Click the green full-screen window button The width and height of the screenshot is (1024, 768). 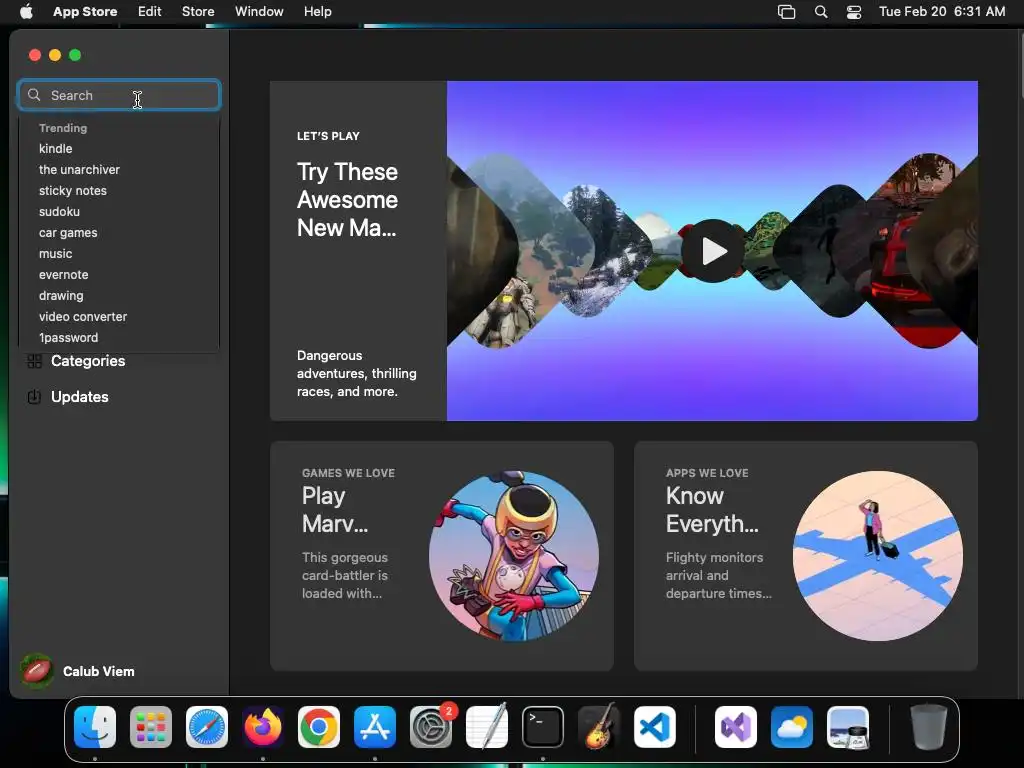click(x=75, y=55)
